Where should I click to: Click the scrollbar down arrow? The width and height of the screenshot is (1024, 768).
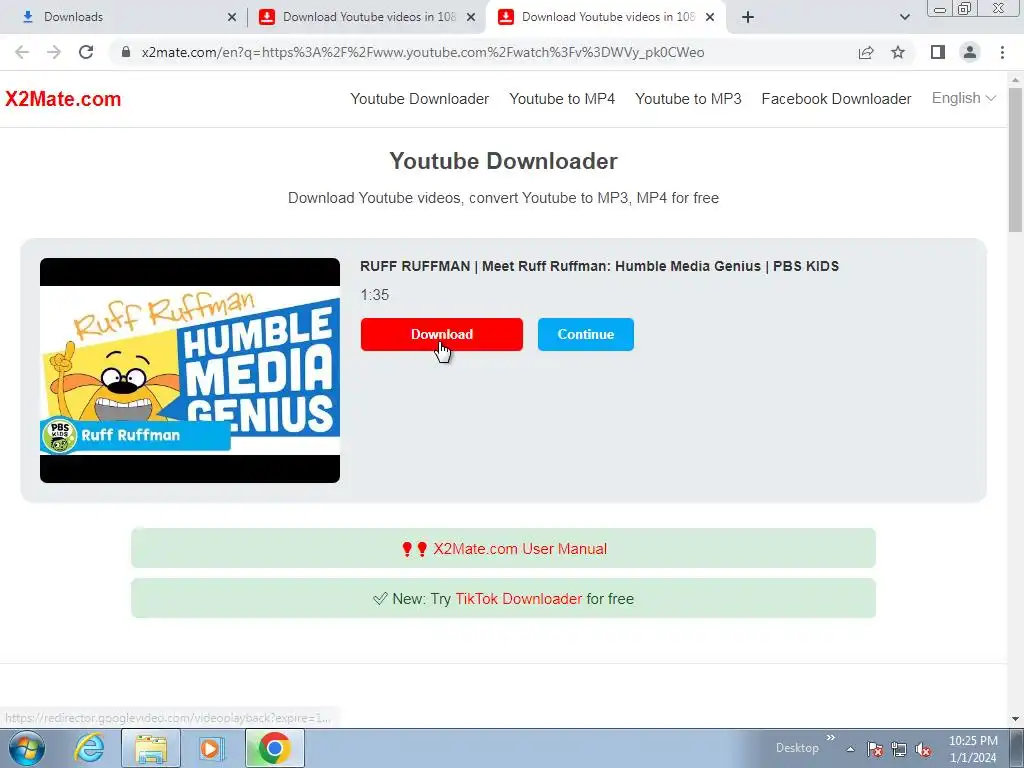1016,719
